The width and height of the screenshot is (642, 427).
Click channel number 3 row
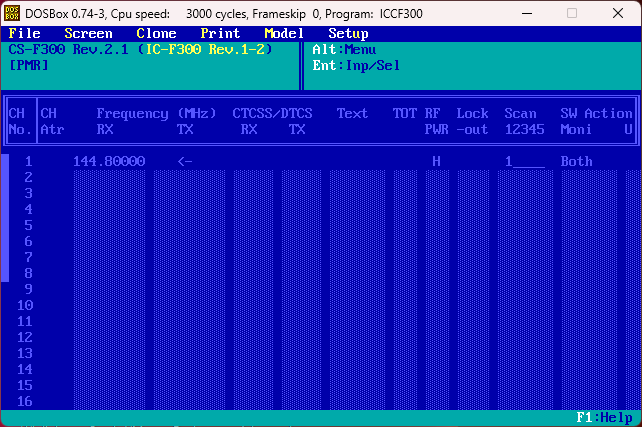[x=28, y=193]
